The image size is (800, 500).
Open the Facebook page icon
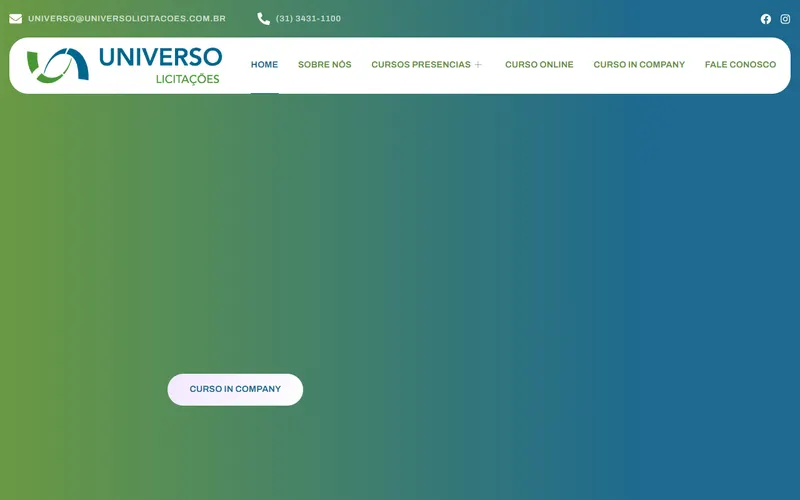coord(765,19)
